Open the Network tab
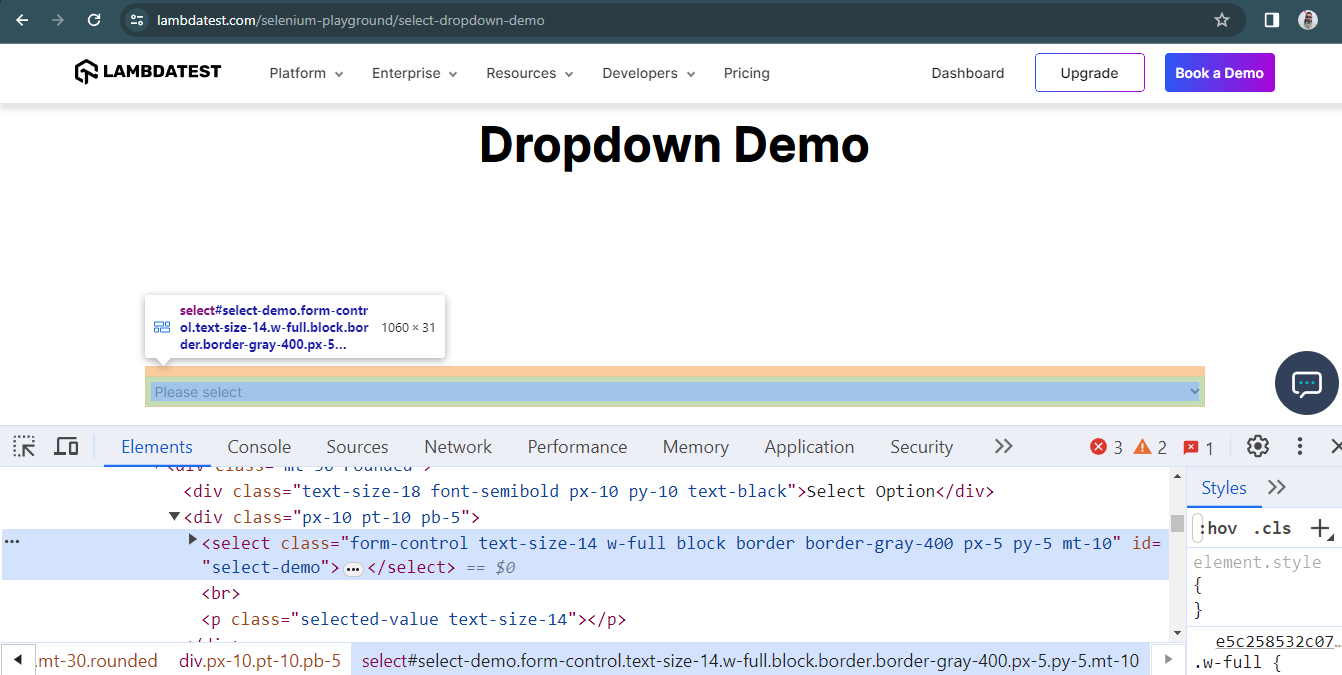This screenshot has width=1342, height=675. click(x=457, y=447)
